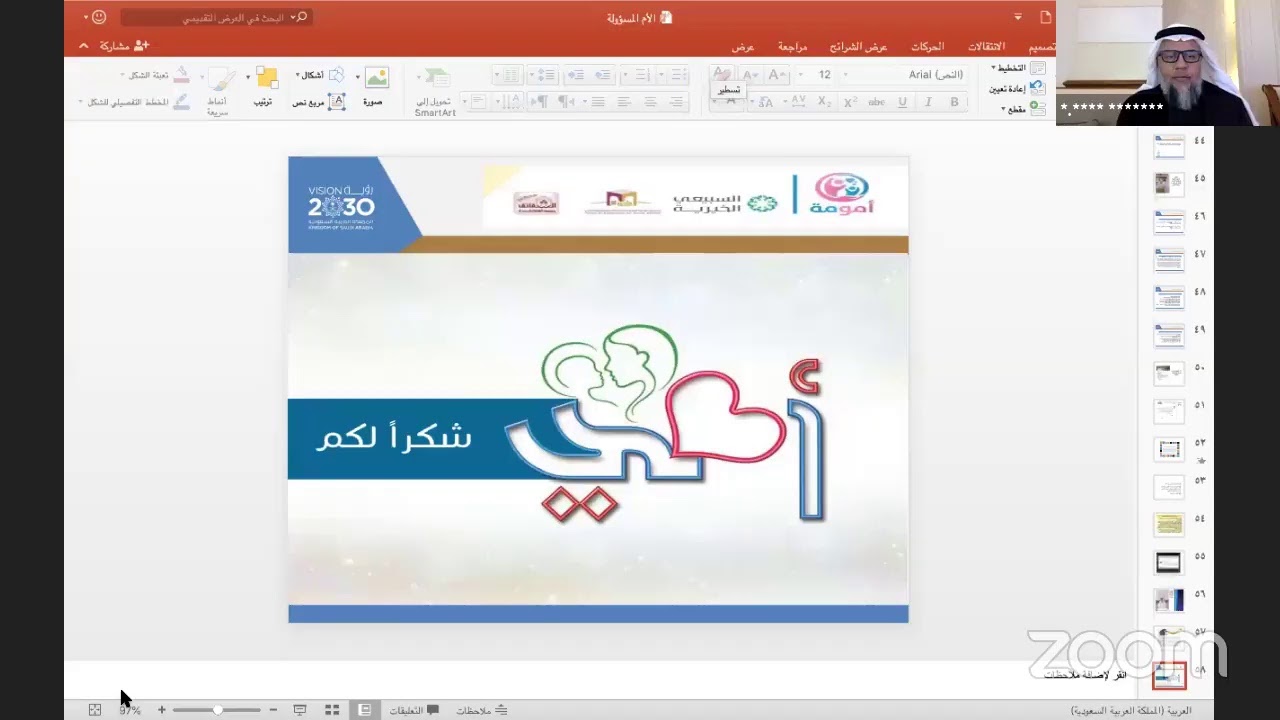Toggle strikethrough abc formatting
Screen dimensions: 1280x720
(x=876, y=102)
